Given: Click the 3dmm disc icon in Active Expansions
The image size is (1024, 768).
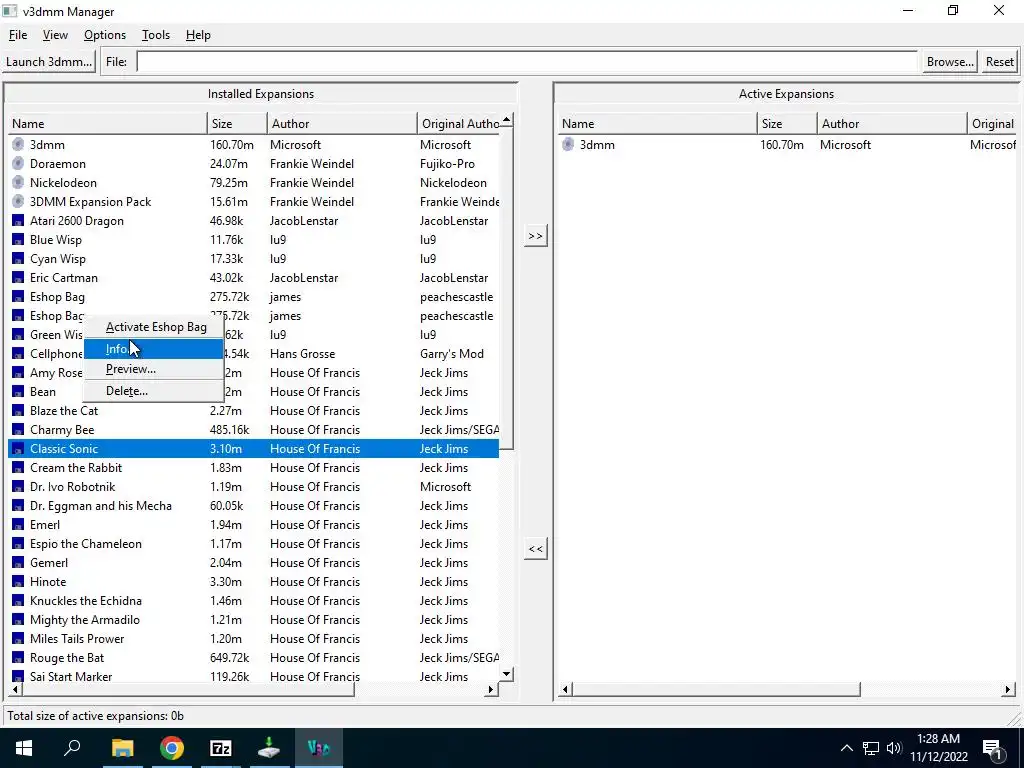Looking at the screenshot, I should coord(568,144).
